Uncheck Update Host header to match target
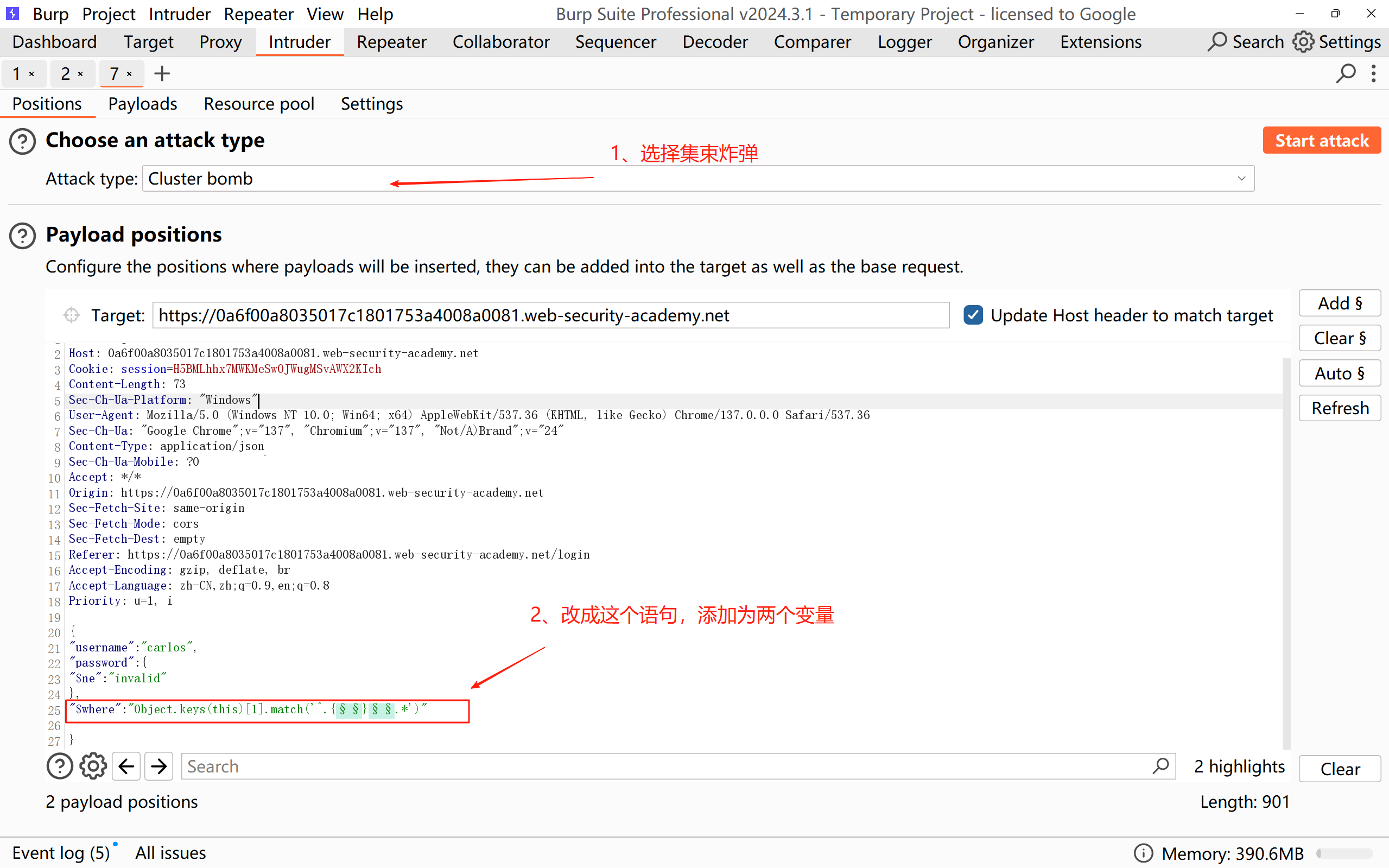This screenshot has width=1389, height=868. [973, 315]
